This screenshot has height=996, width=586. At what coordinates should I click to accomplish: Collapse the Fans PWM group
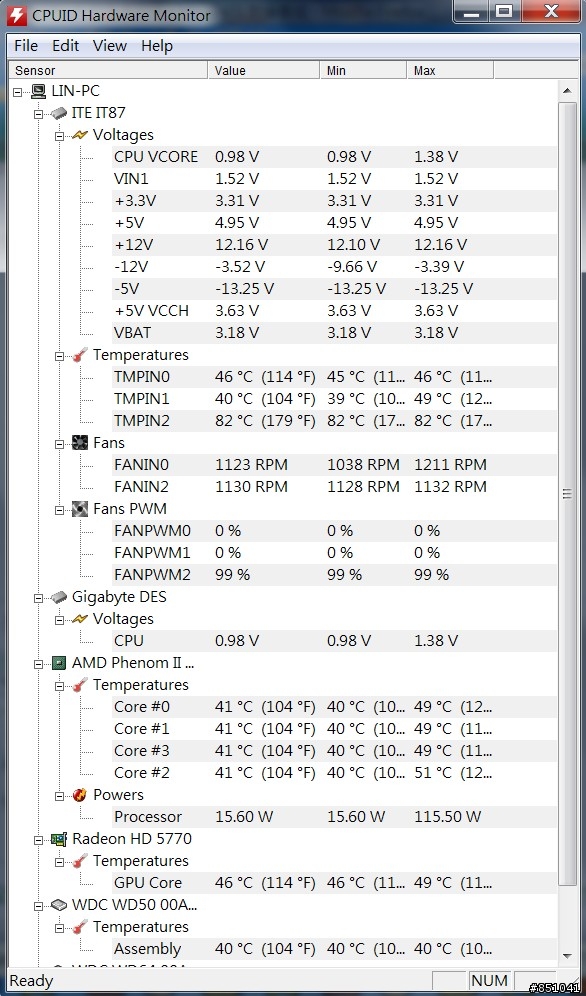click(x=60, y=509)
